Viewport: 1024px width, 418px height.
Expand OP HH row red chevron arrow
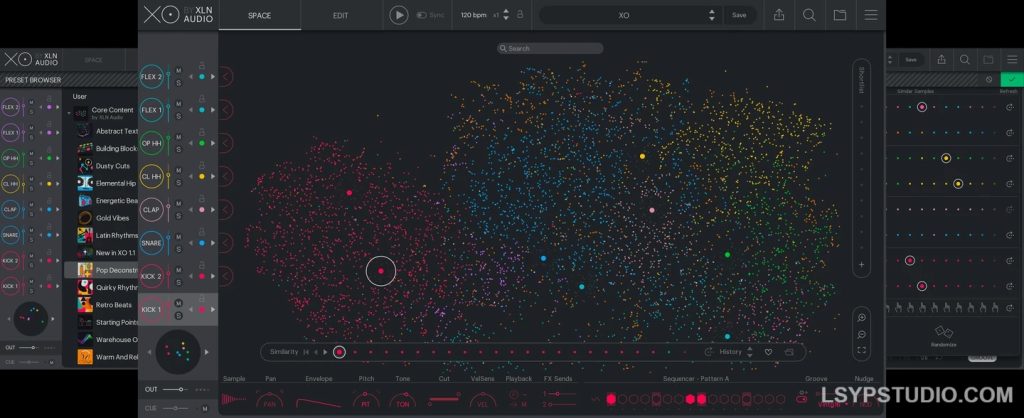click(x=226, y=143)
